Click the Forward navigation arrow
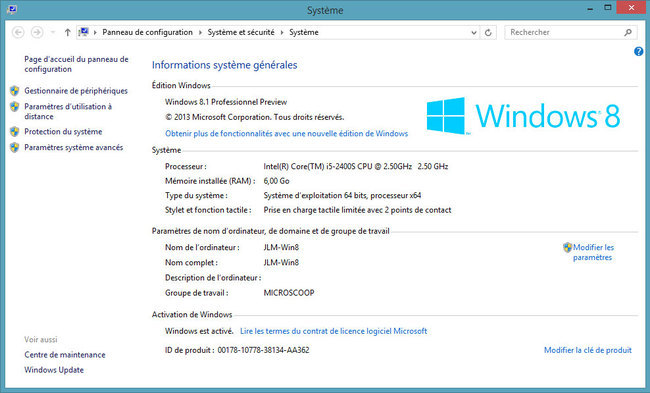This screenshot has height=393, width=650. pos(37,32)
